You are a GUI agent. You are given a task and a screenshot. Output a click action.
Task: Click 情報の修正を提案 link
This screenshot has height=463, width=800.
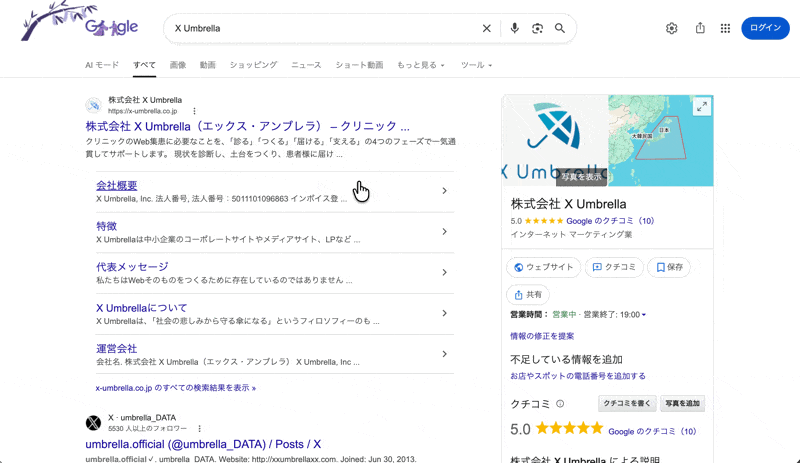pyautogui.click(x=542, y=336)
